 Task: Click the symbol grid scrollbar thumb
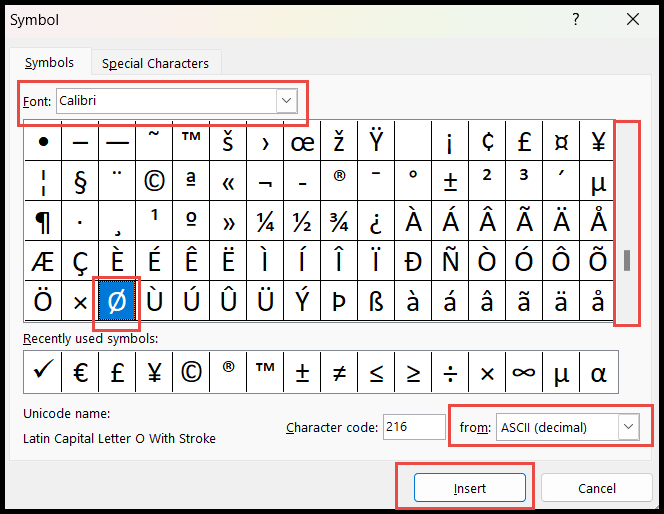(x=627, y=260)
